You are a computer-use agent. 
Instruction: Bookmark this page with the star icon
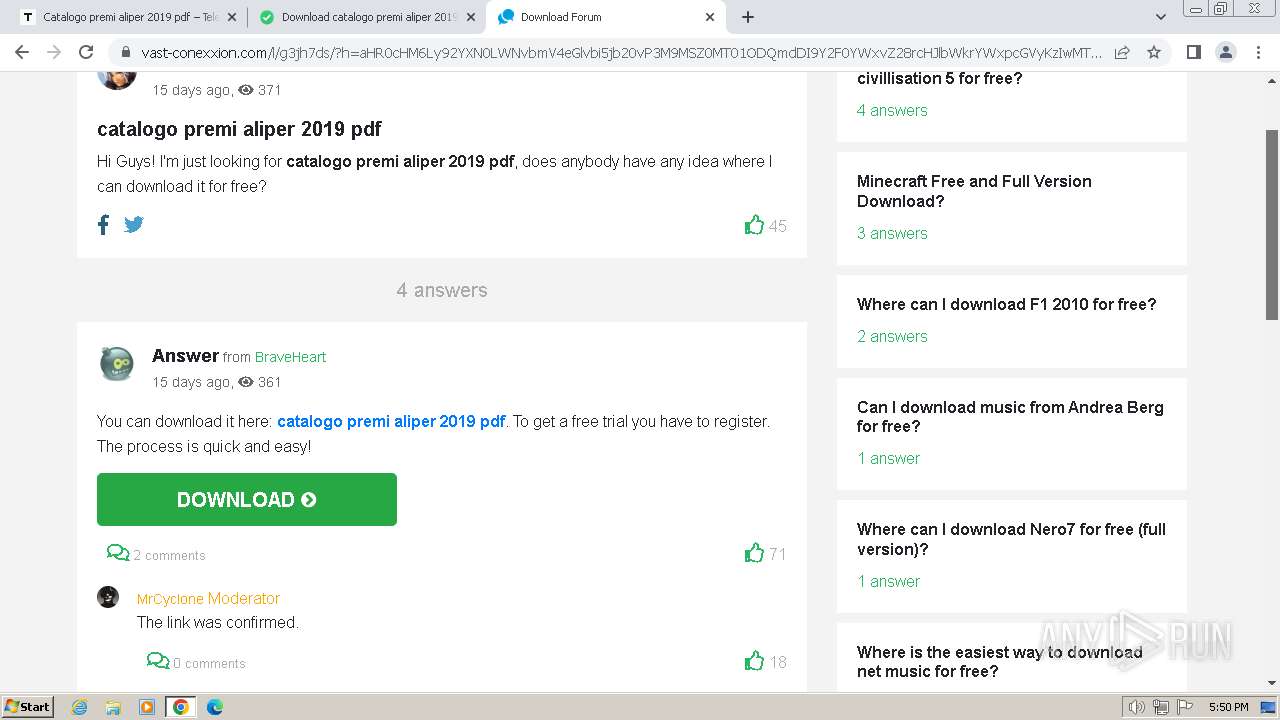[1154, 52]
